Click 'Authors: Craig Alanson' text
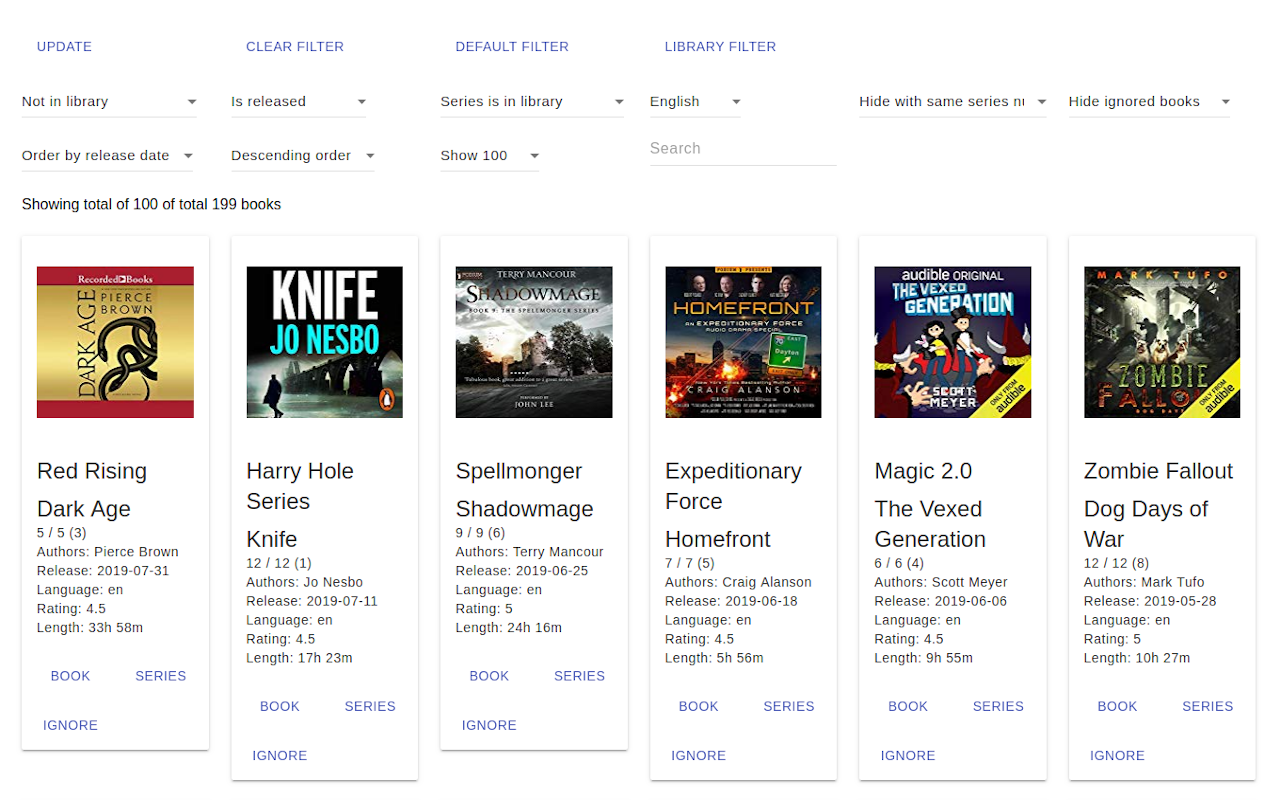1280x800 pixels. coord(739,582)
